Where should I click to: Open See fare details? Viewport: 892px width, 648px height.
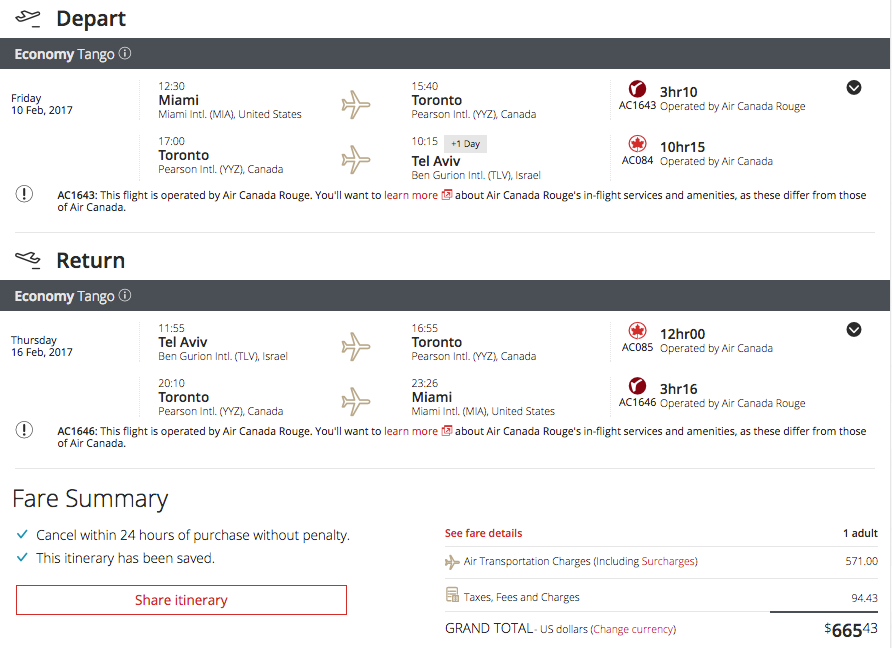483,533
